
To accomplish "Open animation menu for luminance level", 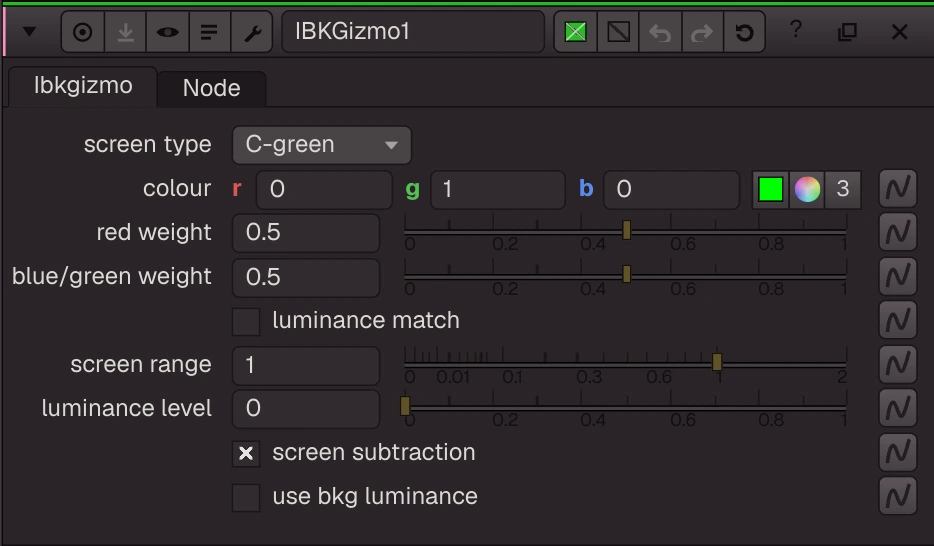I will click(x=898, y=408).
